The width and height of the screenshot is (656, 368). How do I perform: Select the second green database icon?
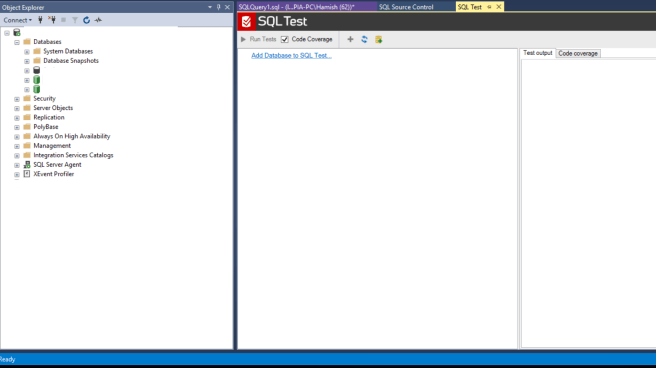tap(37, 89)
